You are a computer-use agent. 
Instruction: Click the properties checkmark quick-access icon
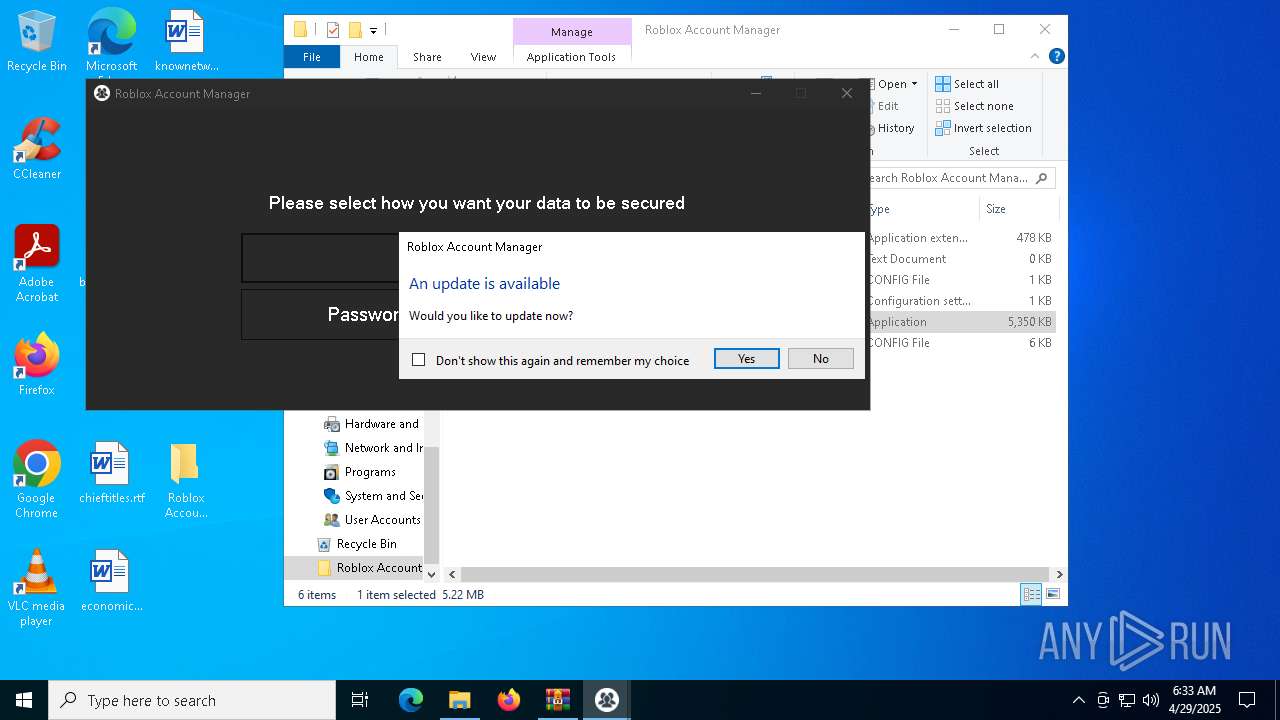333,30
